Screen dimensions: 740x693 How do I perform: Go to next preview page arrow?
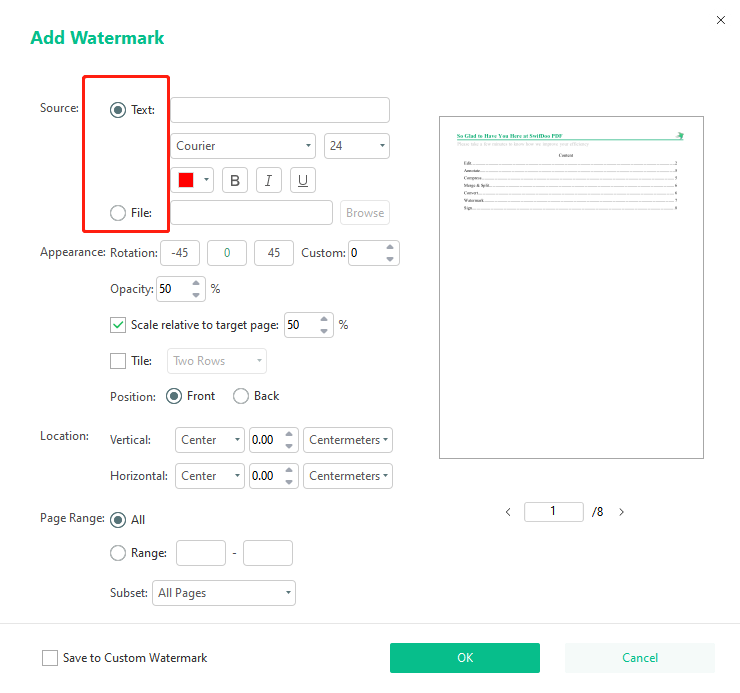[622, 512]
